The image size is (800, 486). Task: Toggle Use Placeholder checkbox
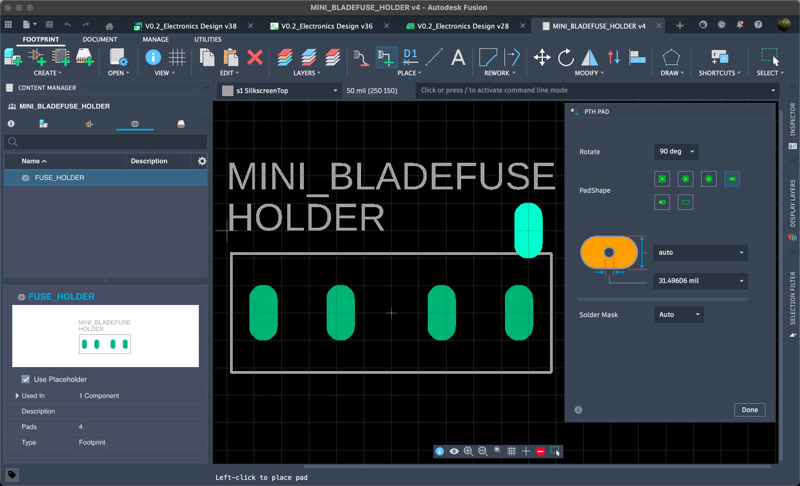26,379
